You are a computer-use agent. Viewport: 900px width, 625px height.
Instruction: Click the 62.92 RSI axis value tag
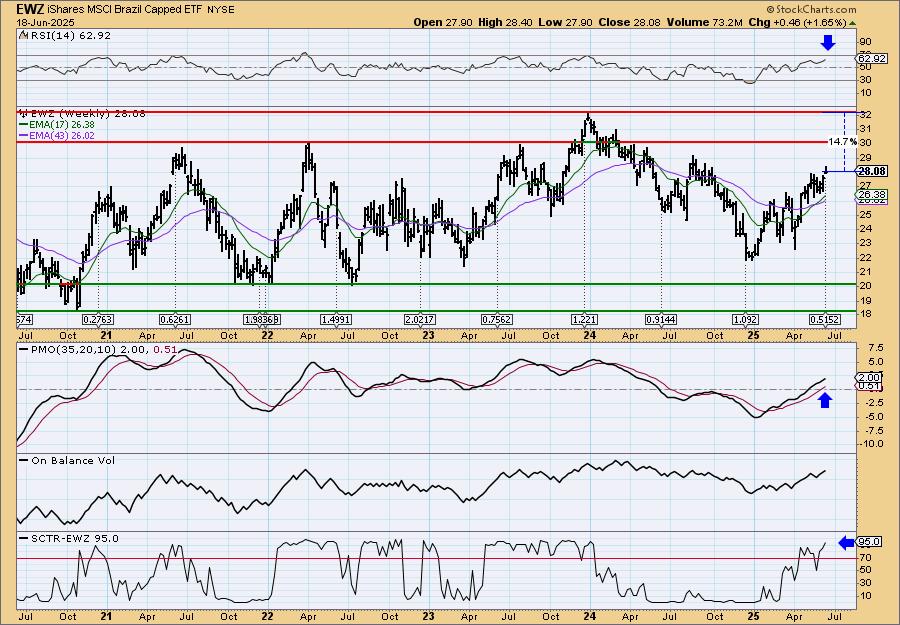coord(871,59)
